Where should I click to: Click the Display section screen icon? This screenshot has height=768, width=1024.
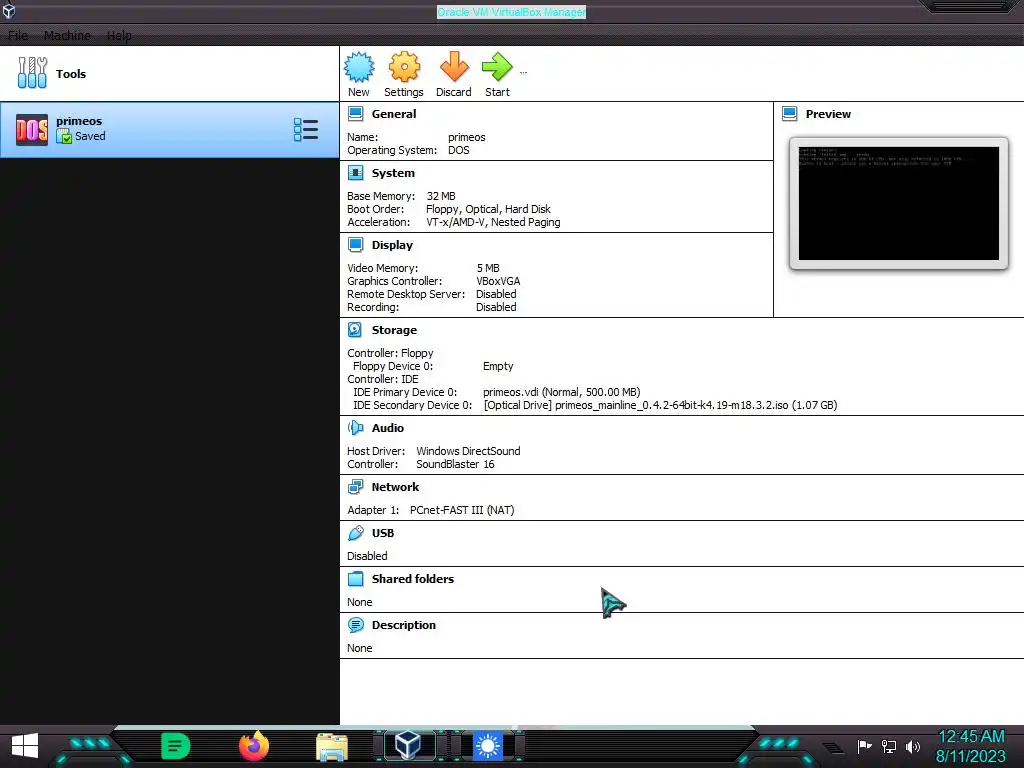tap(355, 245)
